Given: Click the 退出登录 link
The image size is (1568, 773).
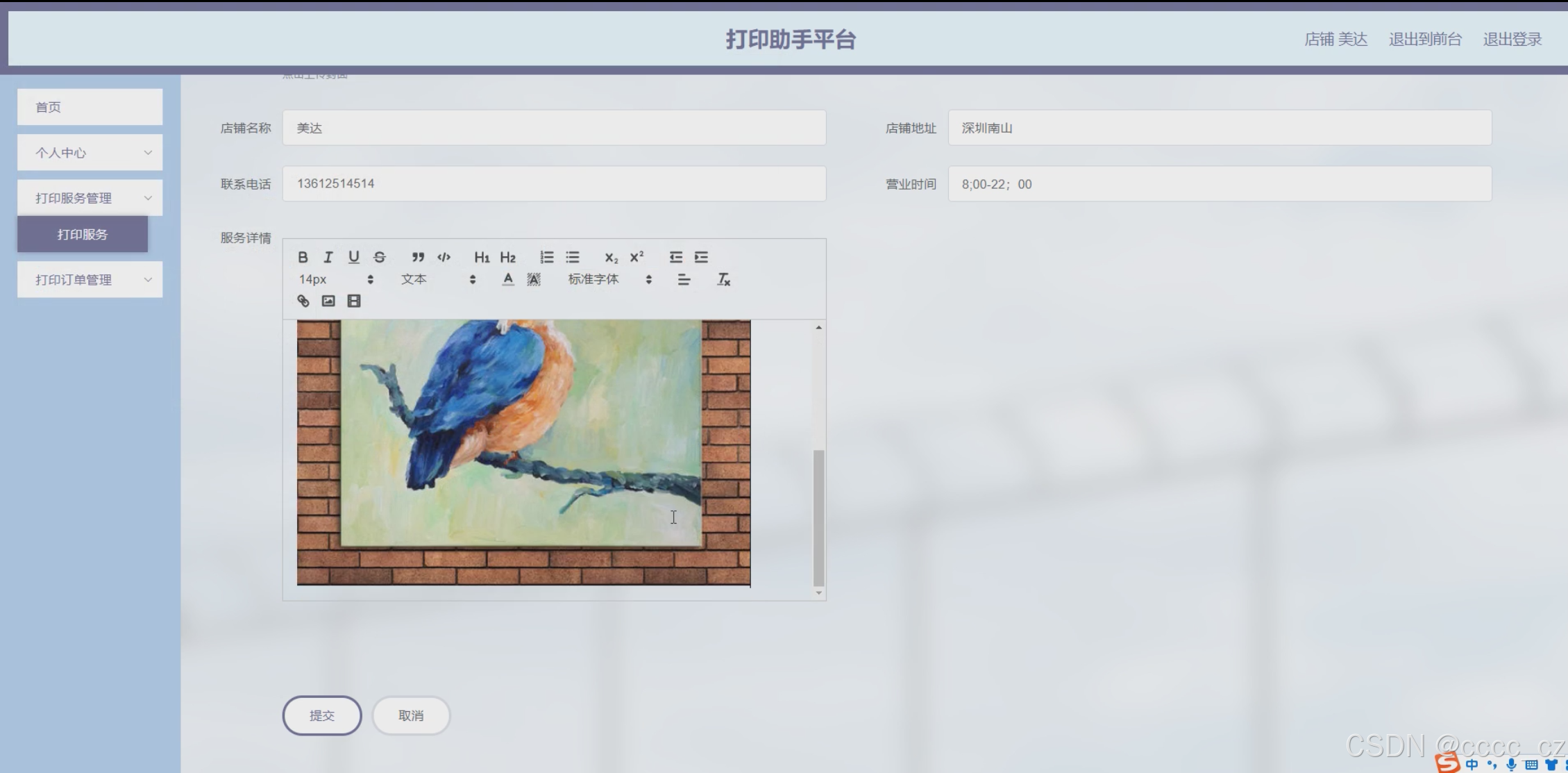Looking at the screenshot, I should [x=1512, y=40].
